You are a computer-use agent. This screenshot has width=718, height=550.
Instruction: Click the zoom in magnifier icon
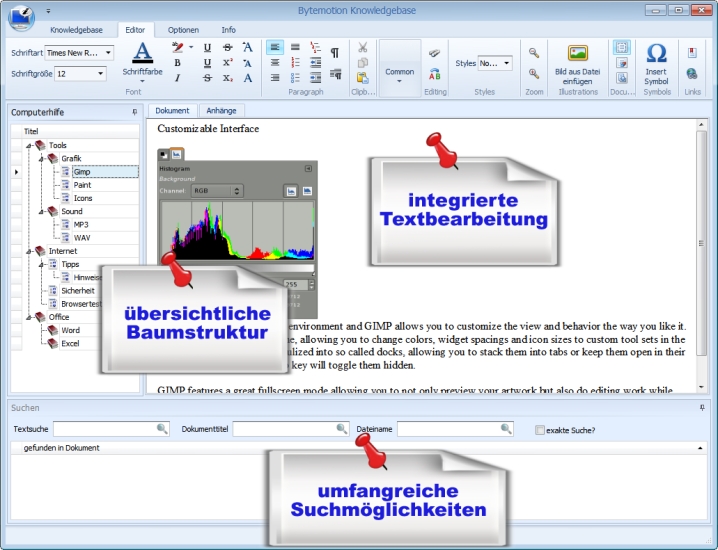[x=534, y=53]
